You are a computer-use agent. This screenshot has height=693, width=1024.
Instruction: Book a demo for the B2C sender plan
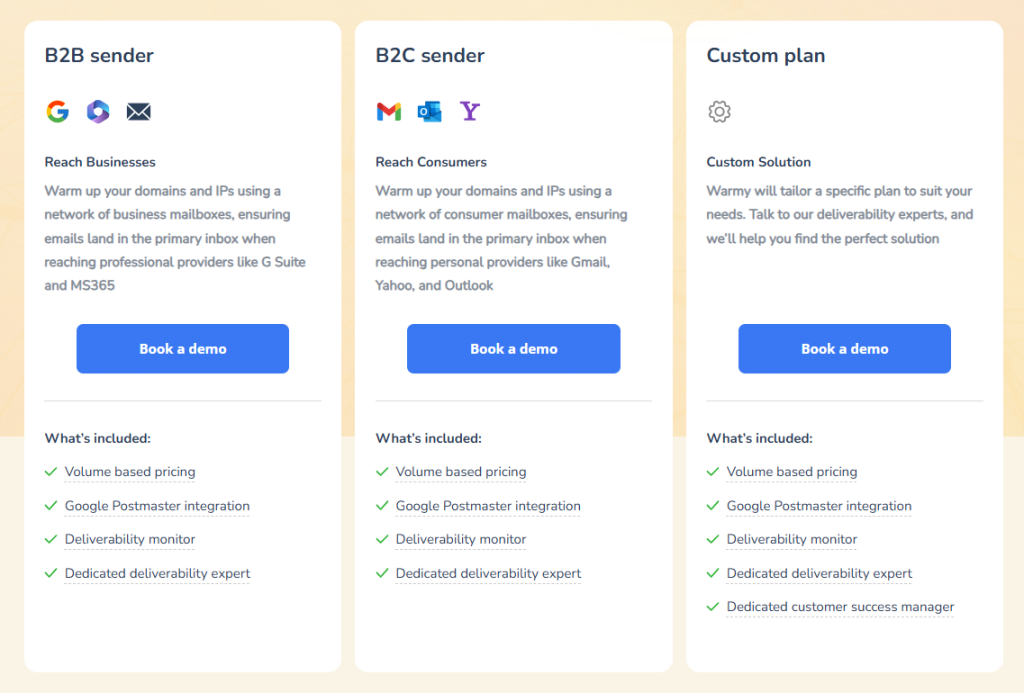point(513,348)
